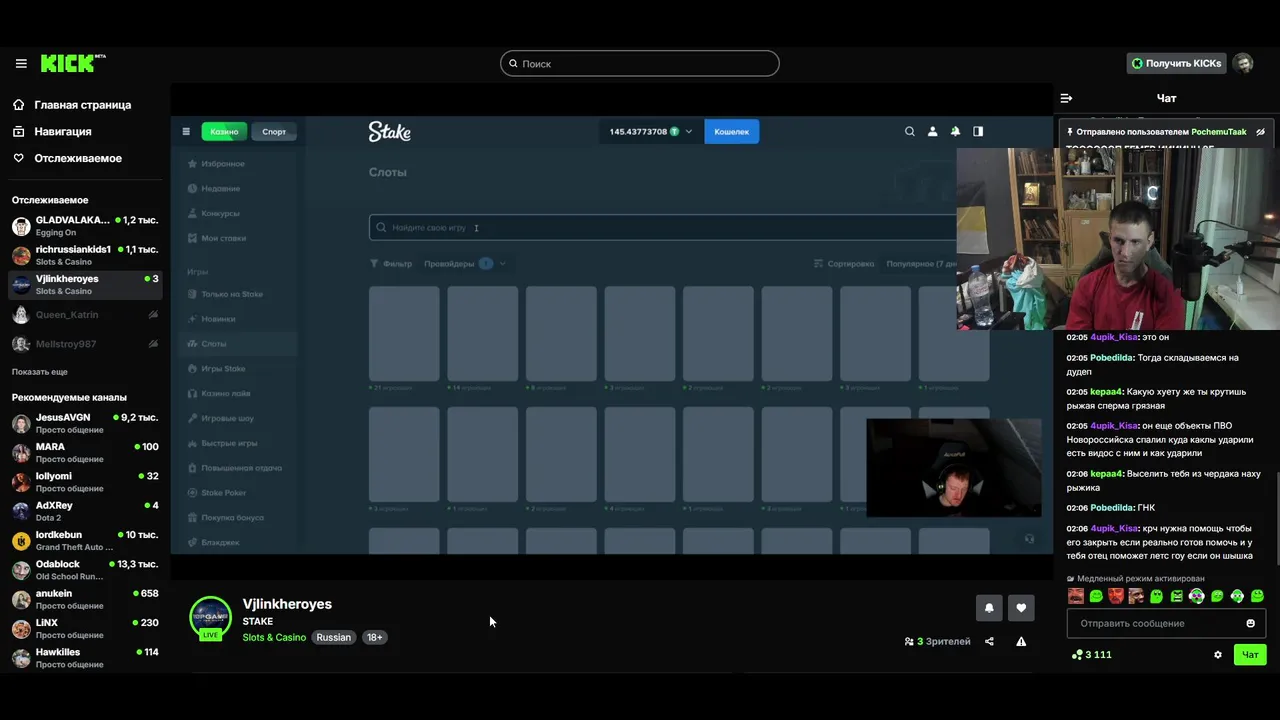Open recommended channel lollyomi
This screenshot has height=720, width=1280.
pyautogui.click(x=85, y=482)
